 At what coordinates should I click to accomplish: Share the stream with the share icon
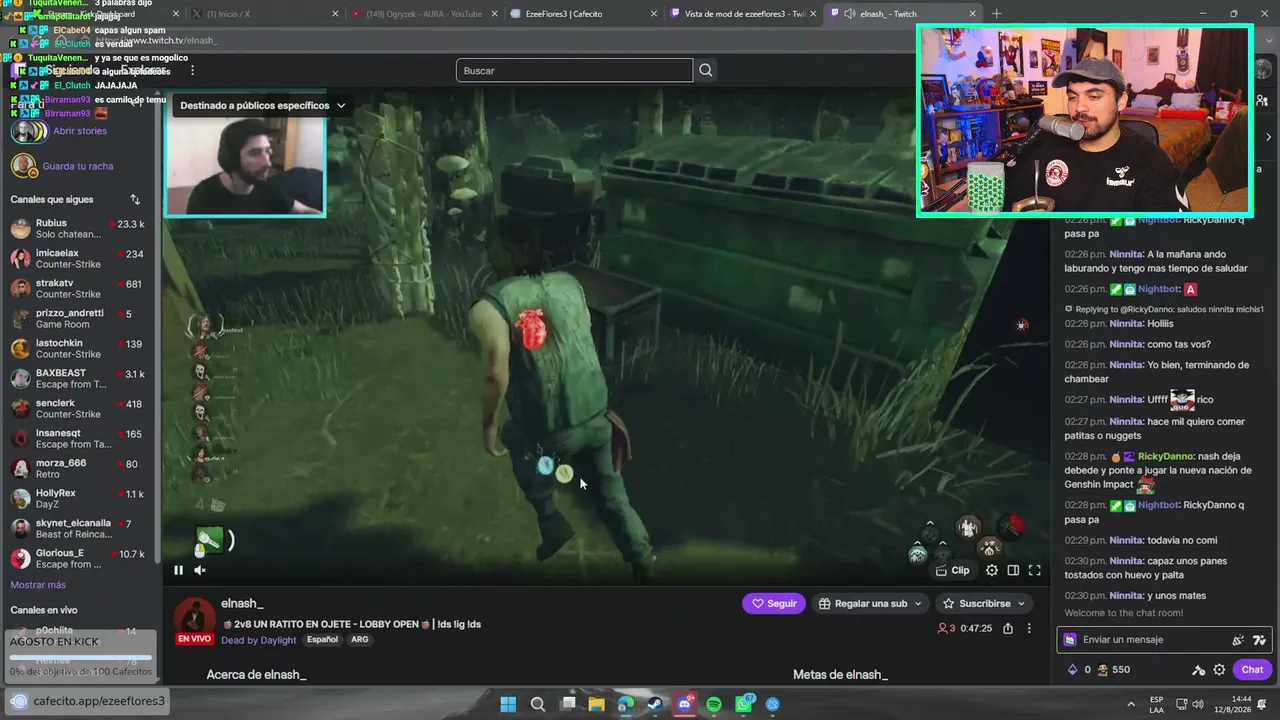coord(1008,628)
